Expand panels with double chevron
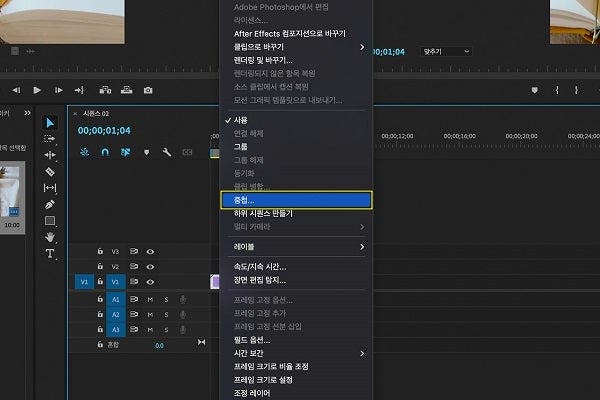 coord(27,113)
